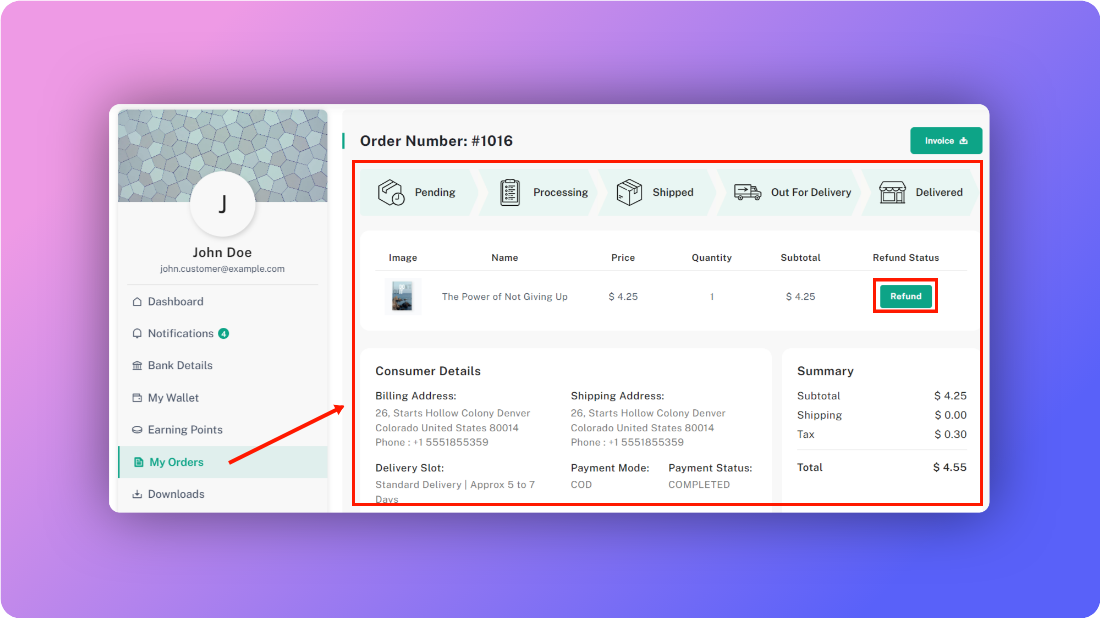The image size is (1100, 618).
Task: Go to the Dashboard page
Action: (x=175, y=302)
